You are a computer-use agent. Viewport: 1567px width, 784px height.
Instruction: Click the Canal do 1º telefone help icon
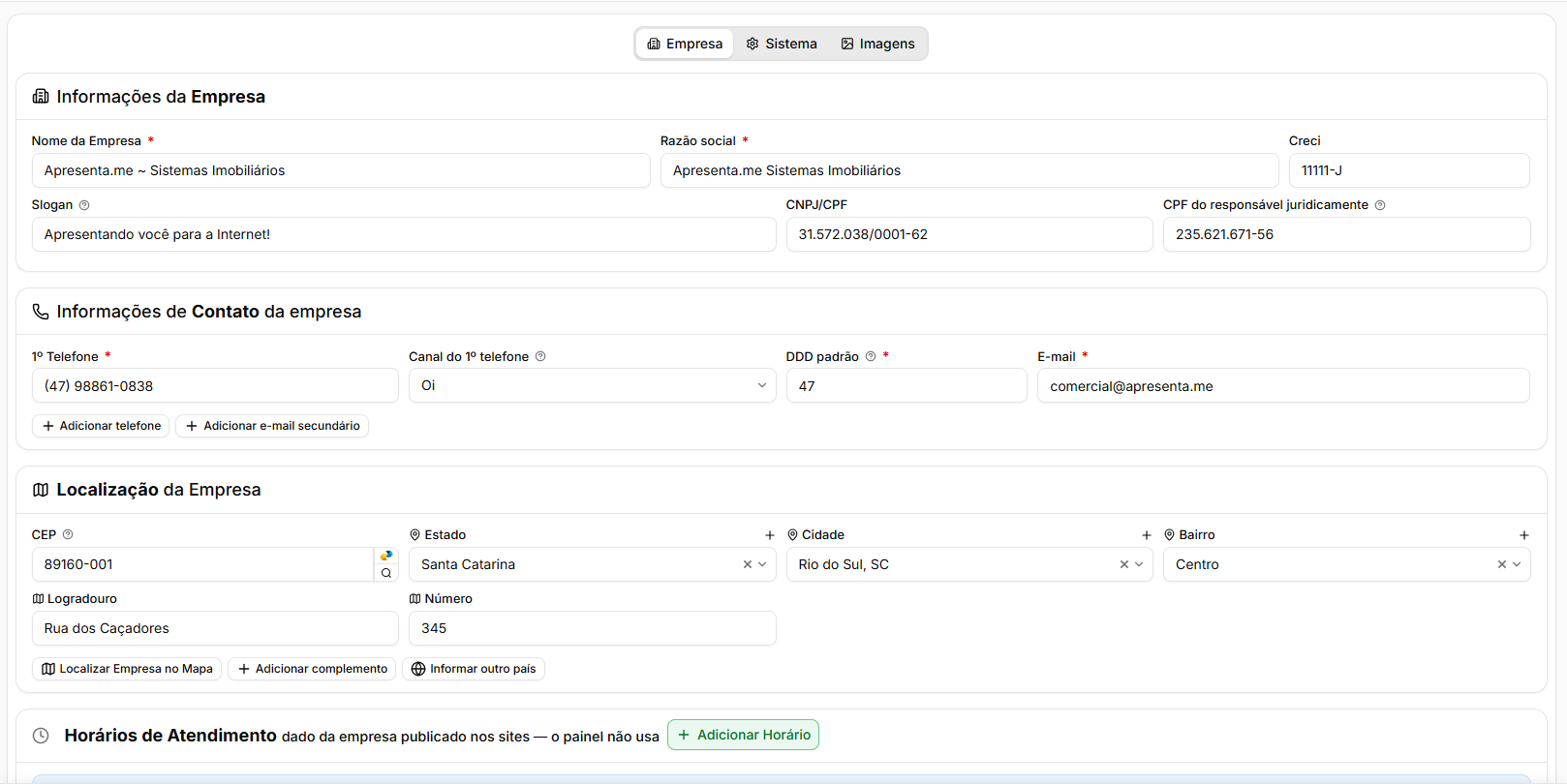point(540,356)
